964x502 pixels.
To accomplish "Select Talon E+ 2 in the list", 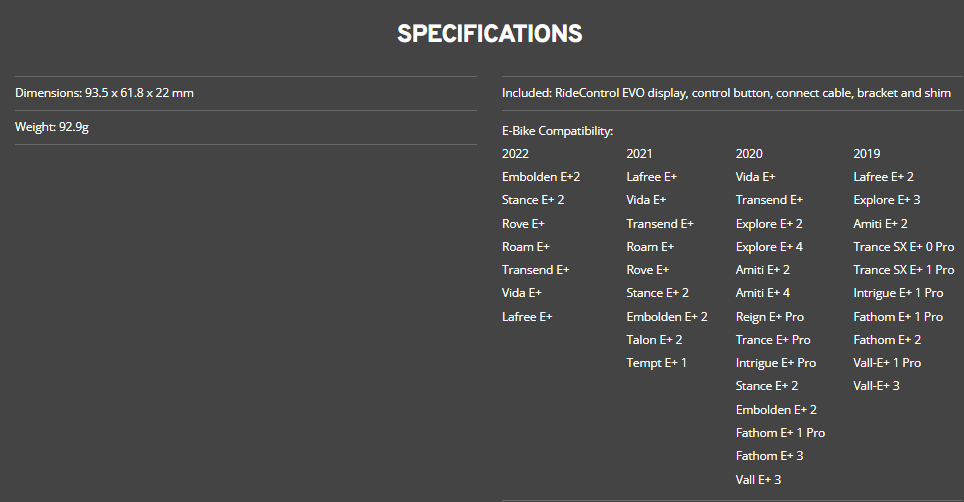I will click(x=654, y=340).
